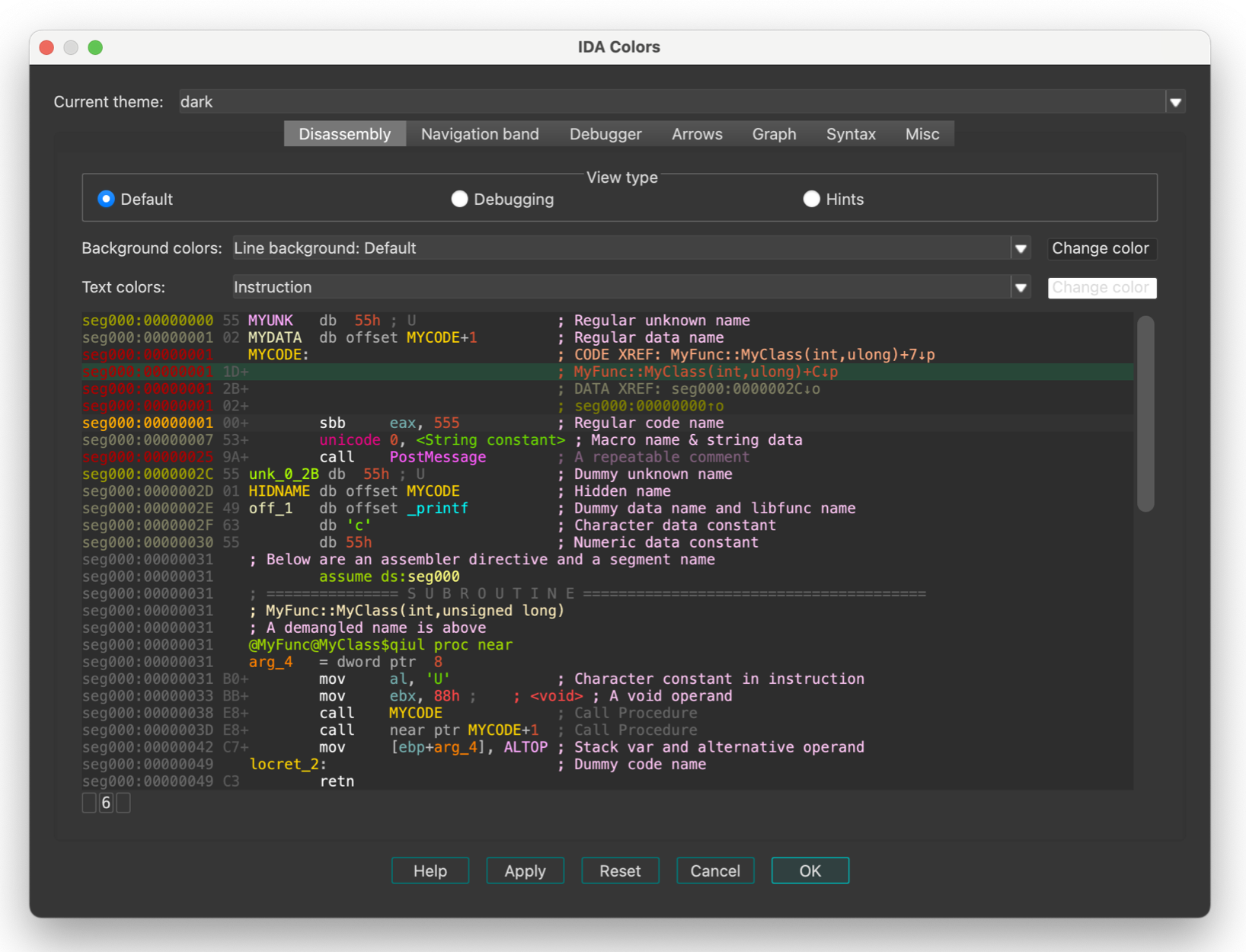Select the Debugging view type option
This screenshot has height=952, width=1246.
[x=459, y=199]
